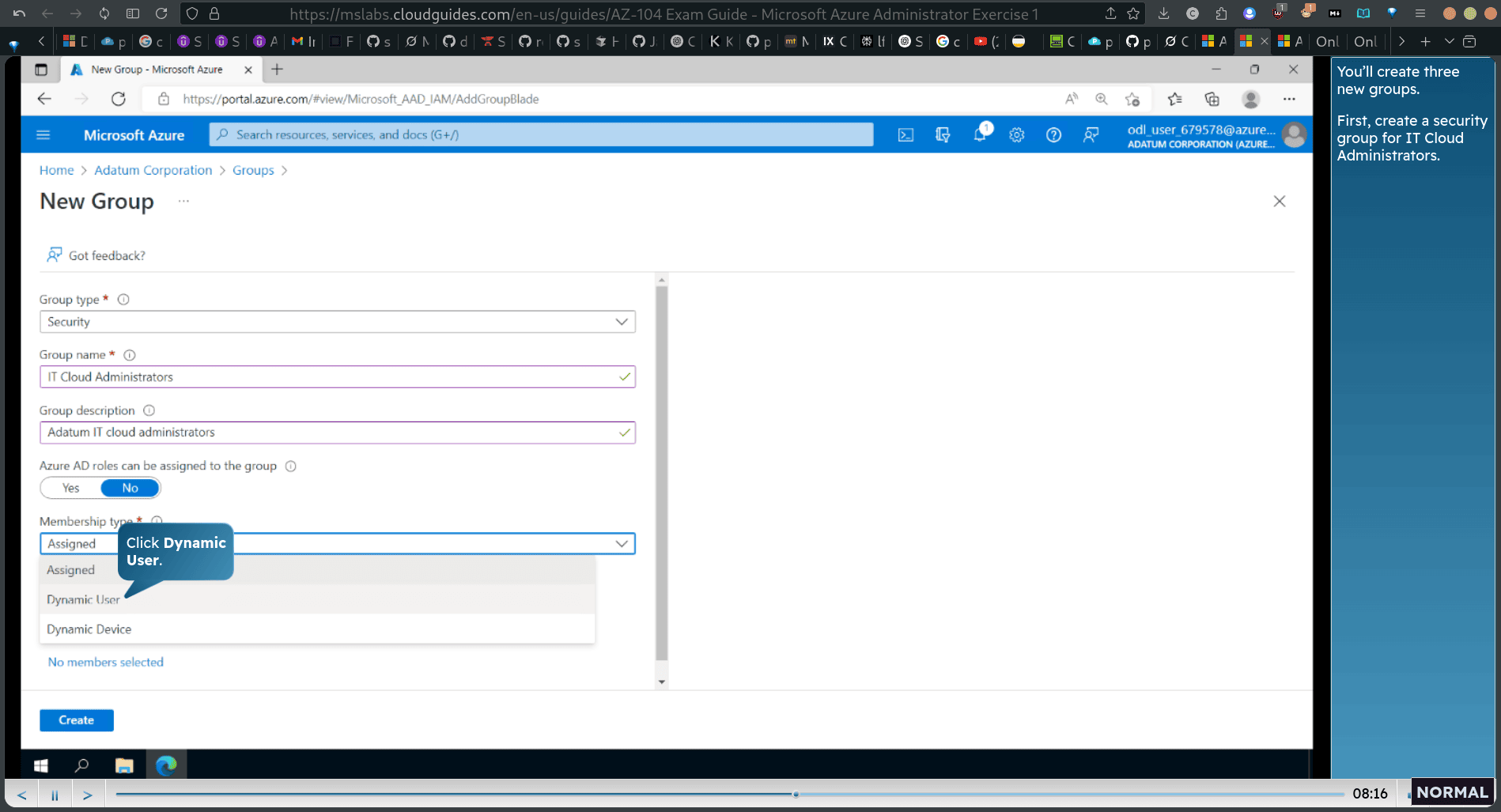This screenshot has height=812, width=1501.
Task: Open Edge profile icon
Action: 1251,99
